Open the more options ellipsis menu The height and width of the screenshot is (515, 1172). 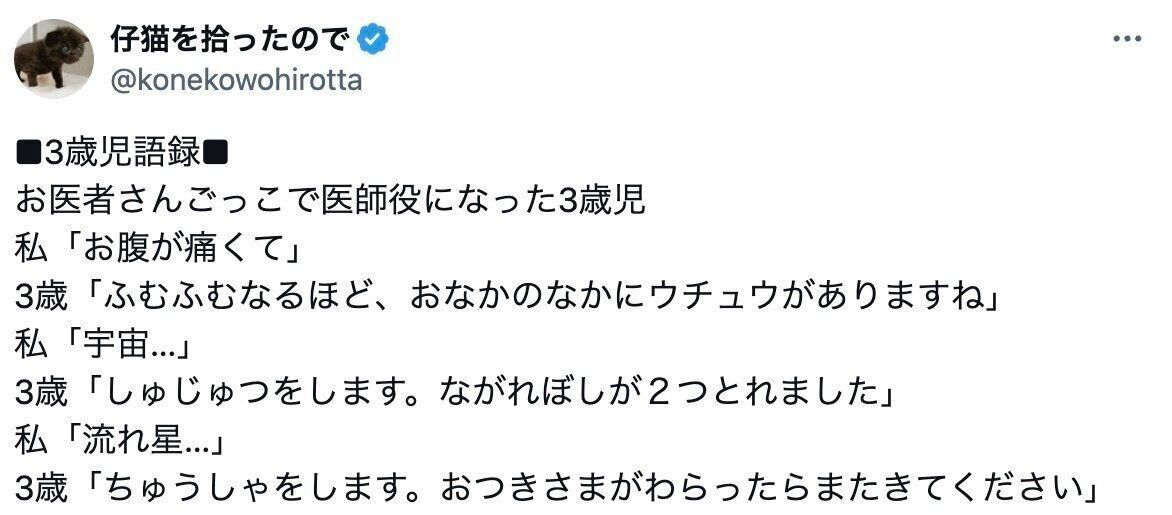pyautogui.click(x=1127, y=38)
